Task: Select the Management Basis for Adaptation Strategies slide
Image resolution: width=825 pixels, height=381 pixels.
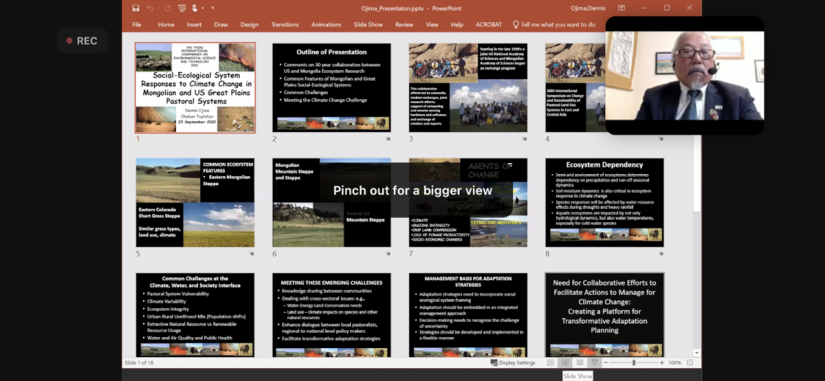Action: (x=468, y=315)
